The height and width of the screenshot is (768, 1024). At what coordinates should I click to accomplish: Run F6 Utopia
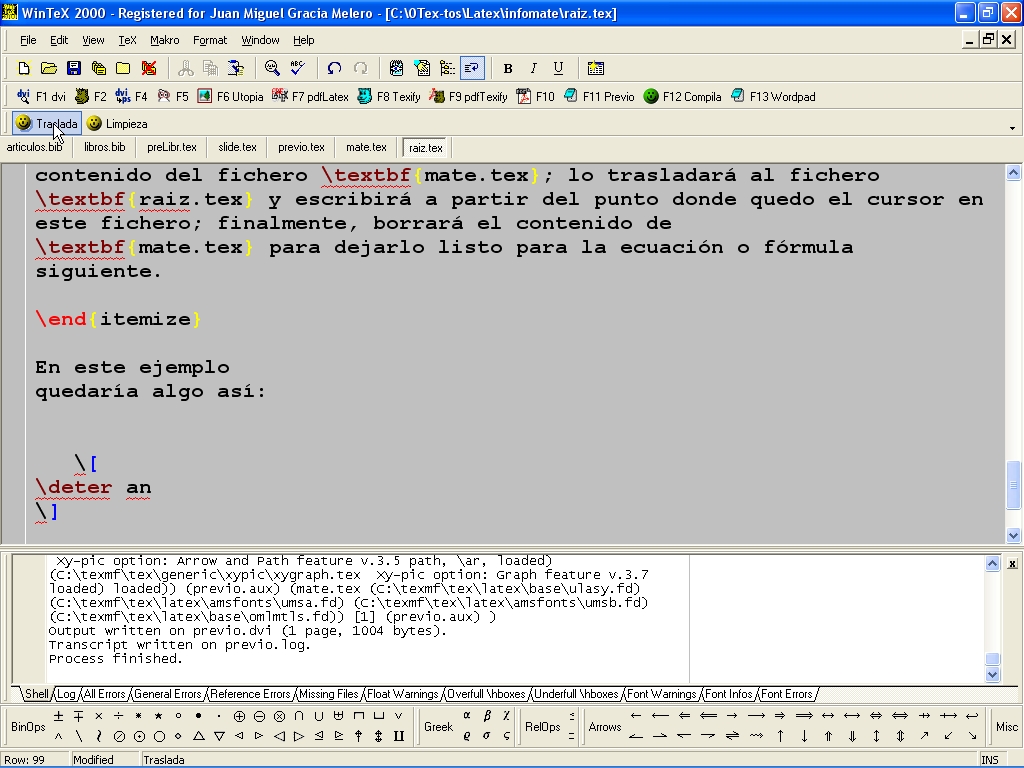pos(231,97)
